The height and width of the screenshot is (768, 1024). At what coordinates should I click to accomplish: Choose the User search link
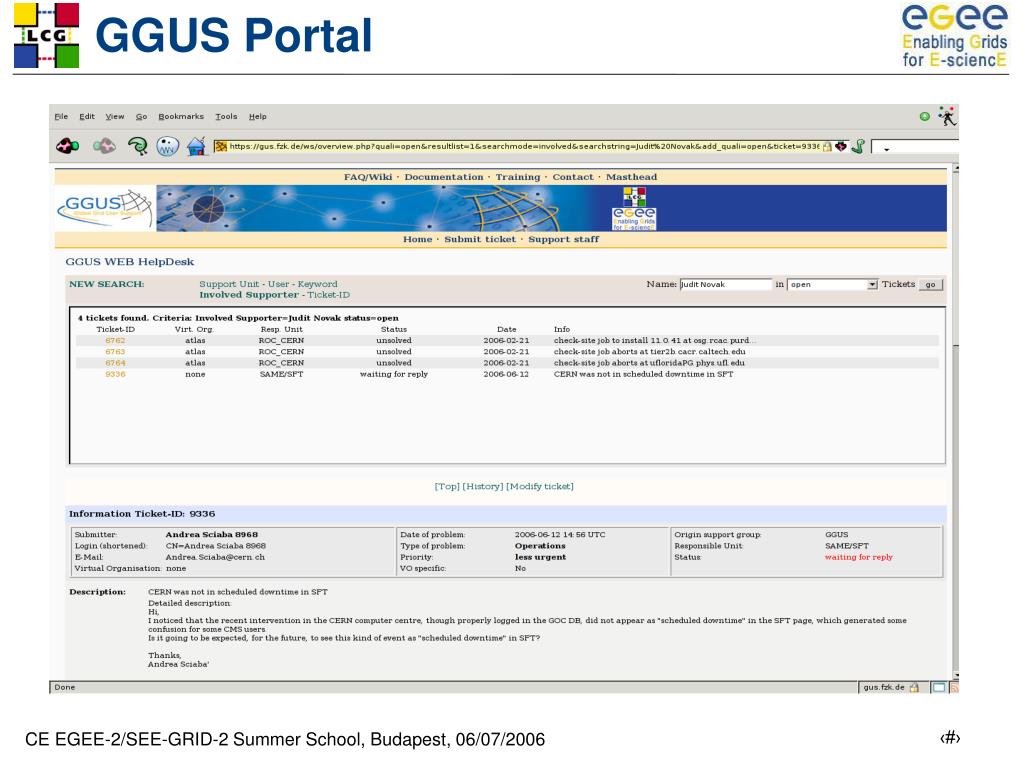coord(278,284)
